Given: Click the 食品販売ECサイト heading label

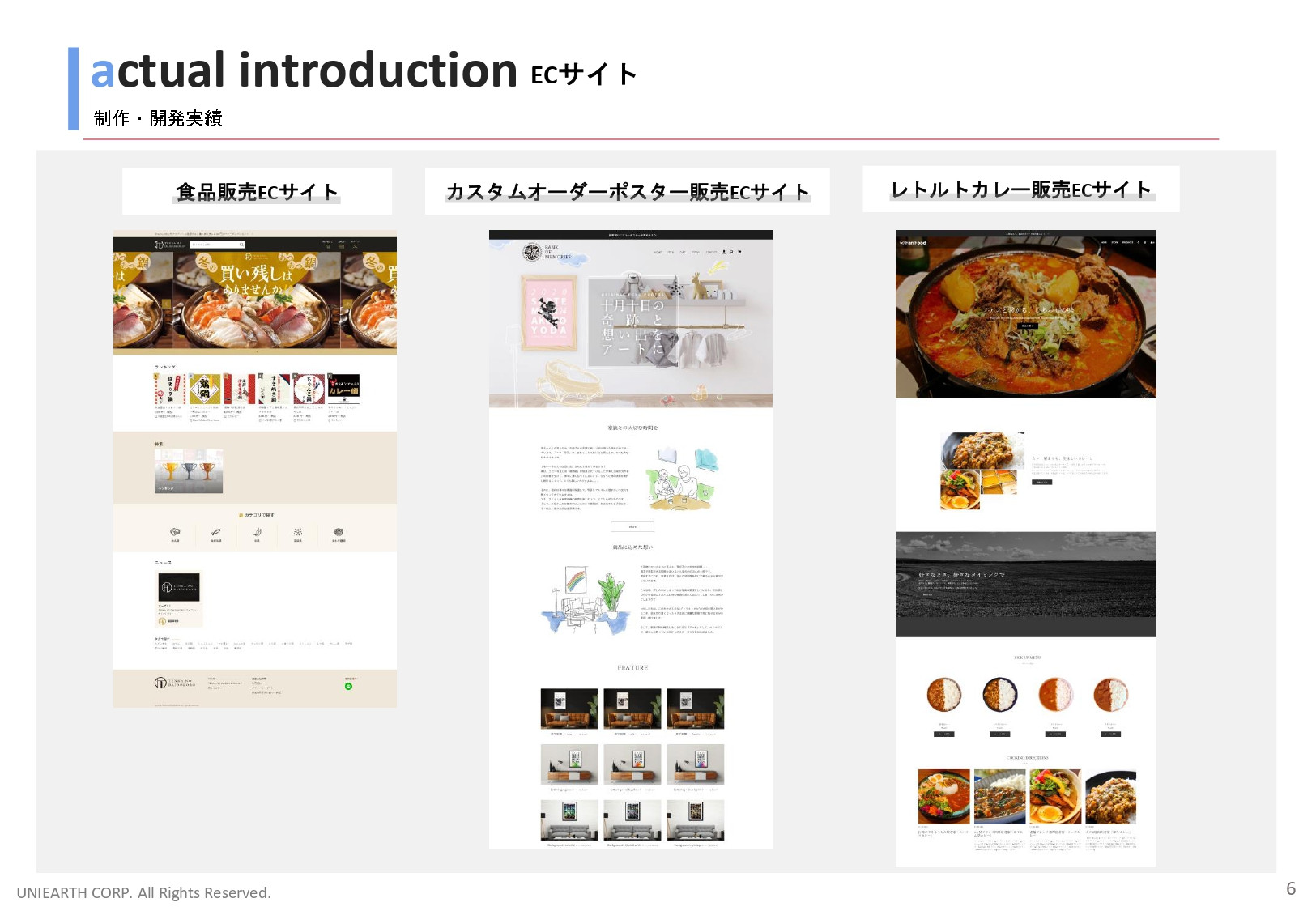Looking at the screenshot, I should (257, 192).
